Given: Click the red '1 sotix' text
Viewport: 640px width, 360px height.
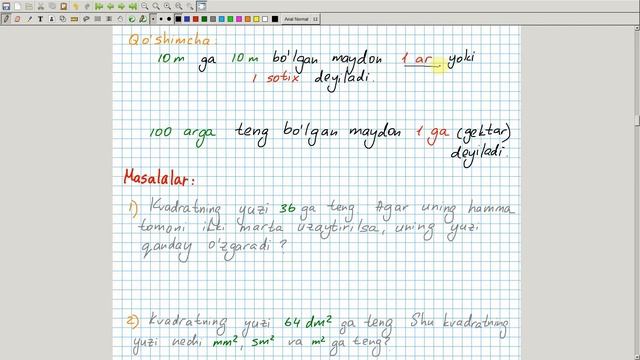Looking at the screenshot, I should 276,78.
